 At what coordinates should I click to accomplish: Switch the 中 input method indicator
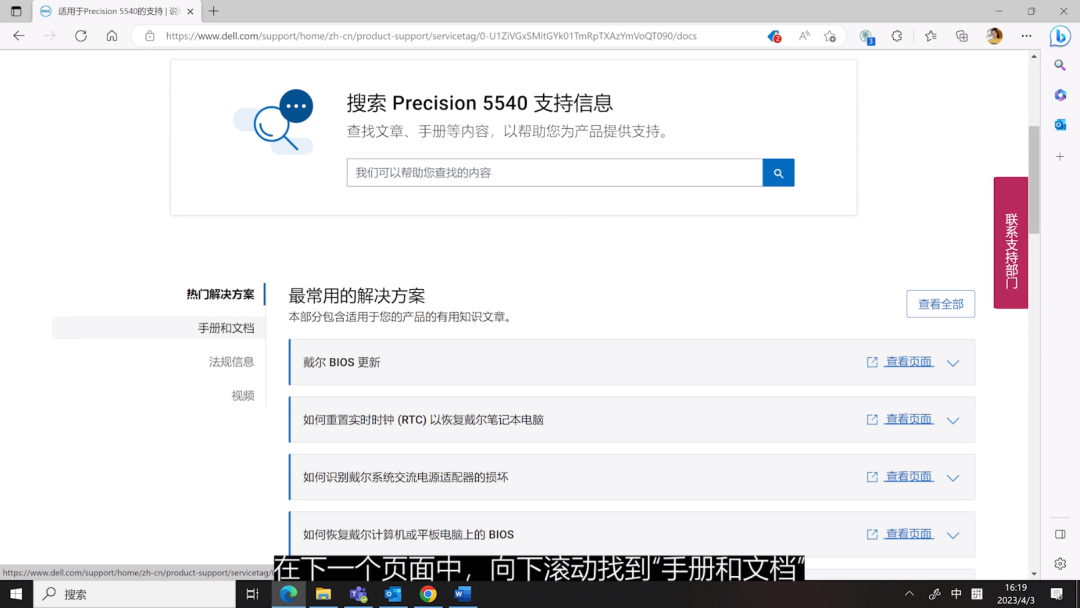tap(956, 594)
